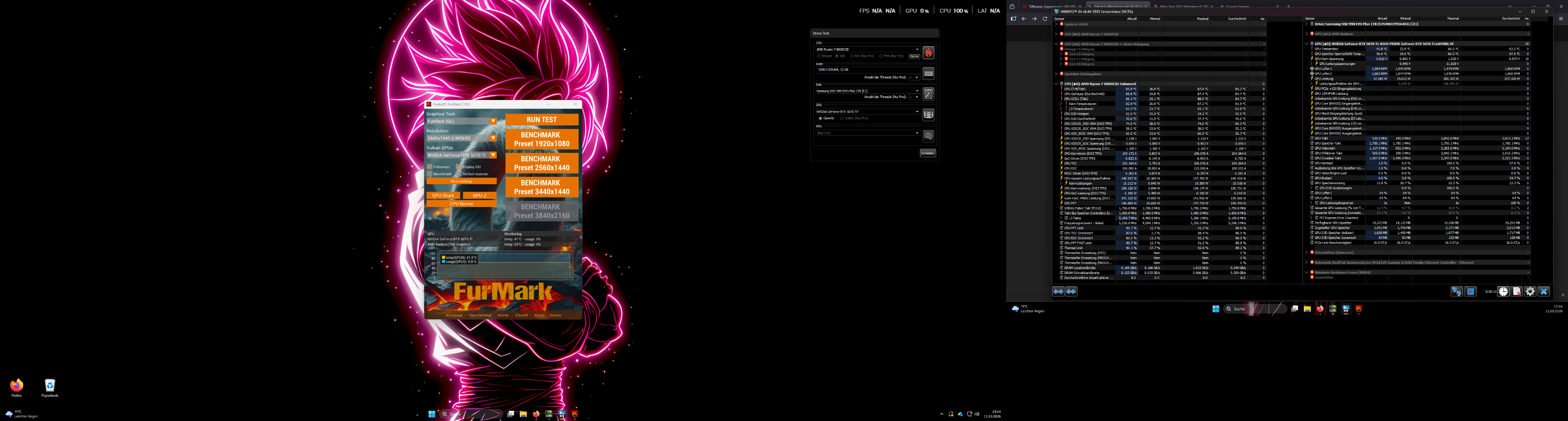Enable the Benchmark checkbox in FurMark
Image resolution: width=1568 pixels, height=421 pixels.
click(x=430, y=174)
